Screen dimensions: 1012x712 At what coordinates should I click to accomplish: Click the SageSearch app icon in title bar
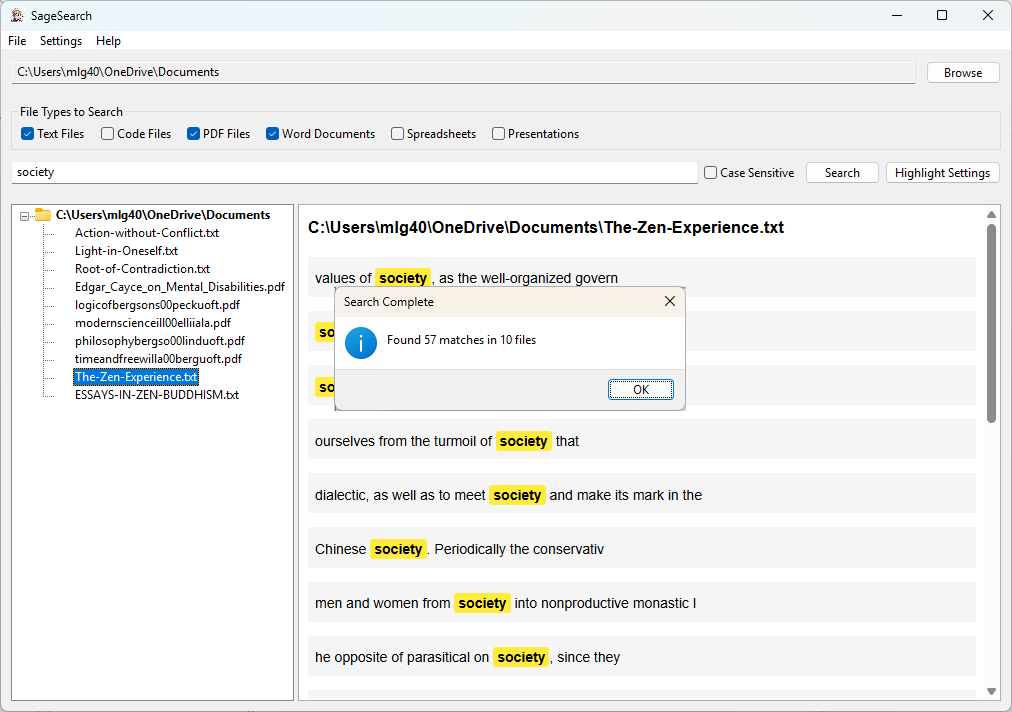[x=17, y=15]
